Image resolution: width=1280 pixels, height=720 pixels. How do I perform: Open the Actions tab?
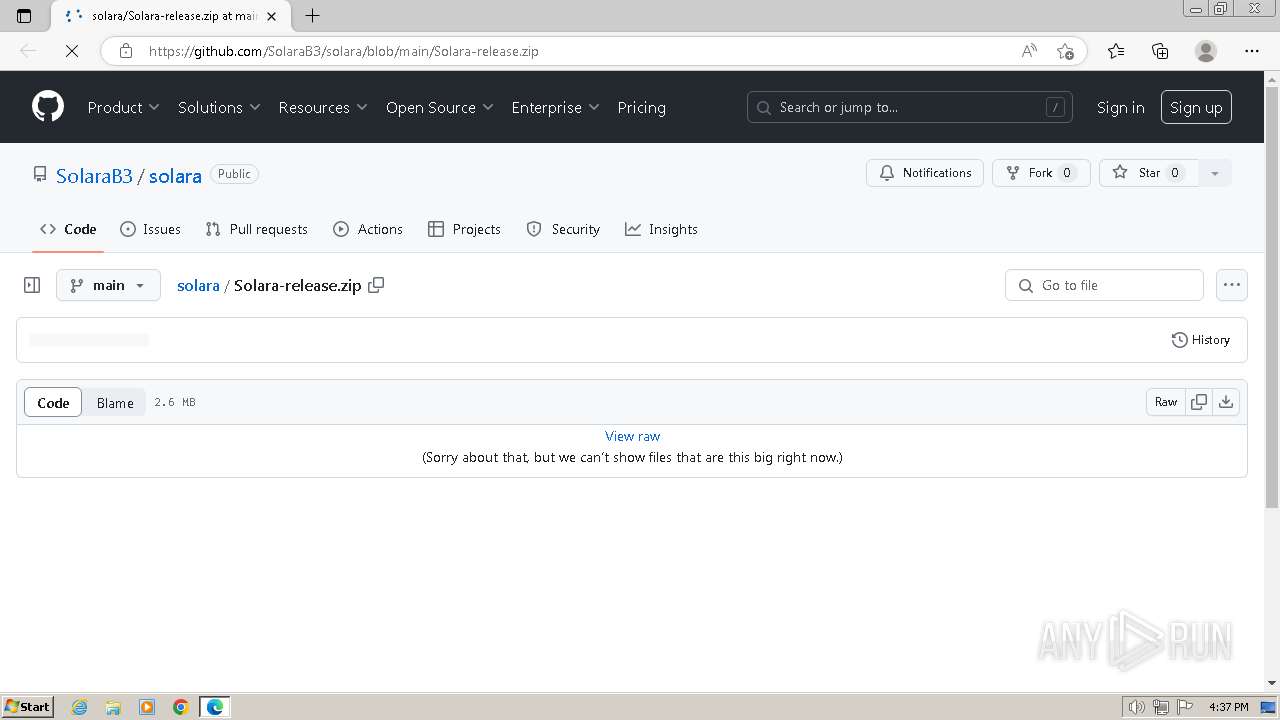coord(368,229)
